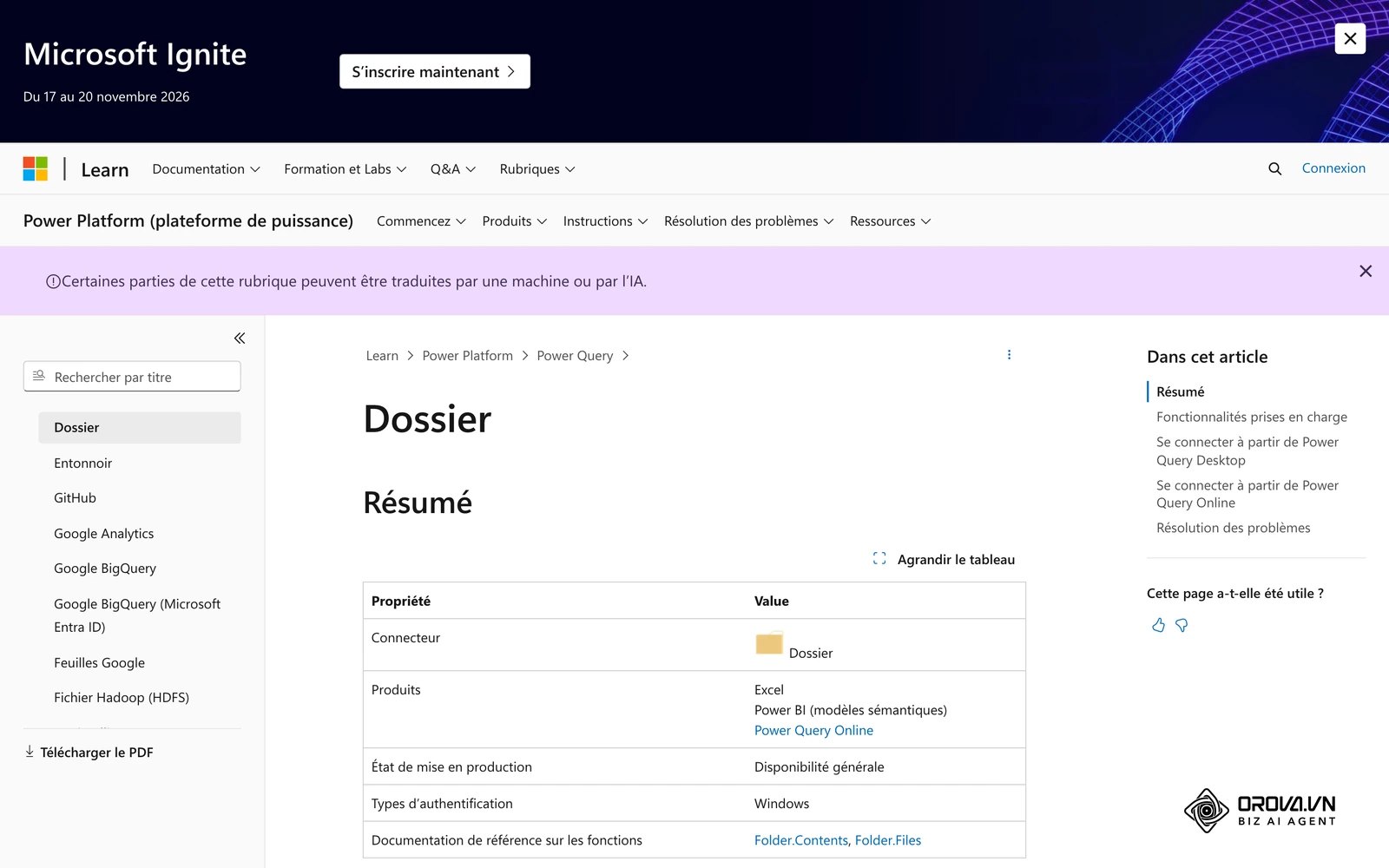Click the thumbs-up helpful icon

point(1158,625)
